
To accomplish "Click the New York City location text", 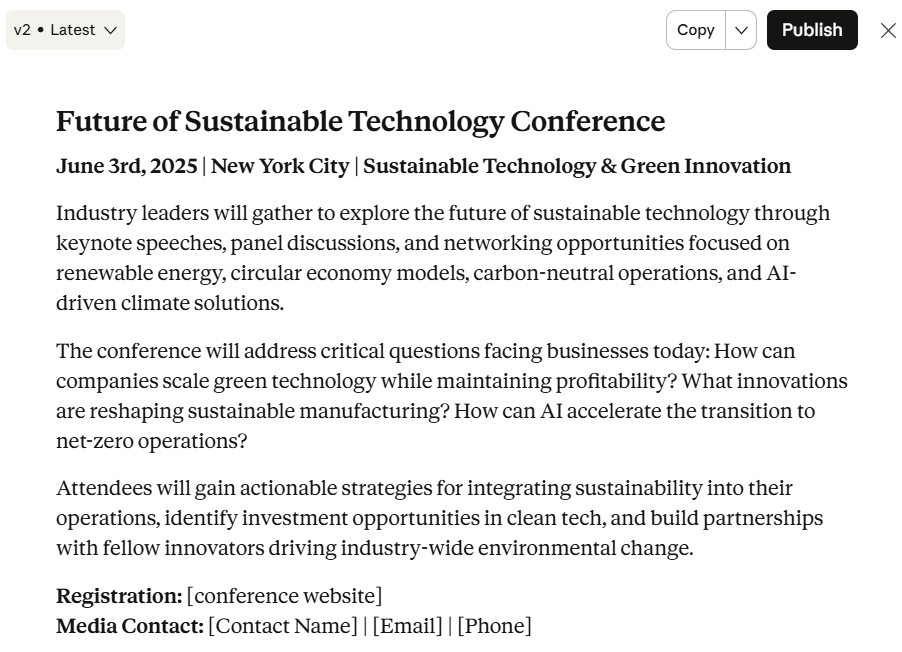I will click(280, 166).
